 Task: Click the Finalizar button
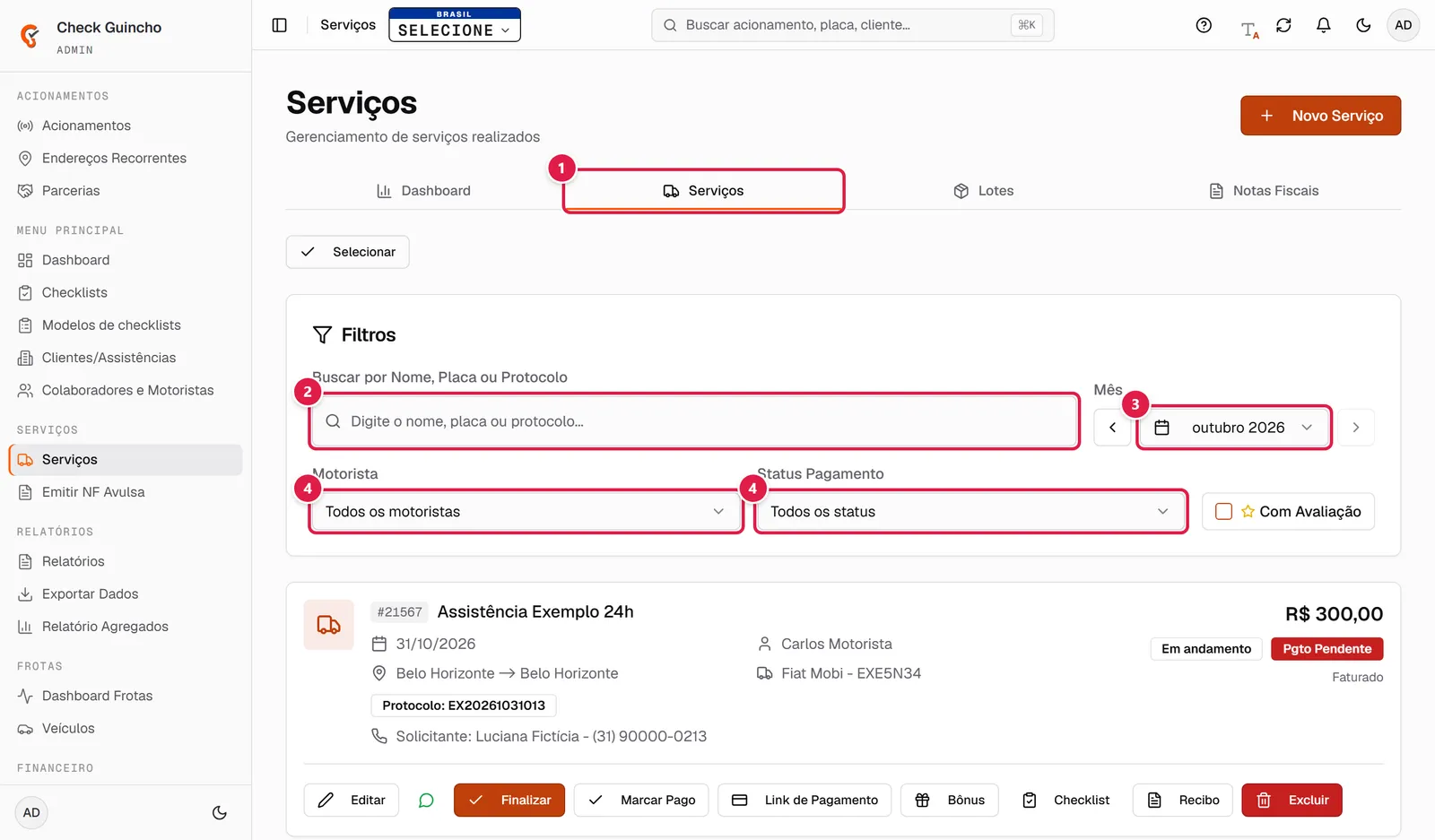click(x=509, y=800)
